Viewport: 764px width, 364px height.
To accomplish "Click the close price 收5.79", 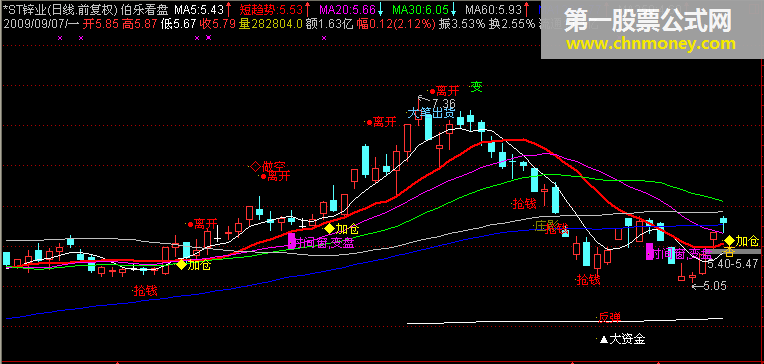I will (x=219, y=23).
